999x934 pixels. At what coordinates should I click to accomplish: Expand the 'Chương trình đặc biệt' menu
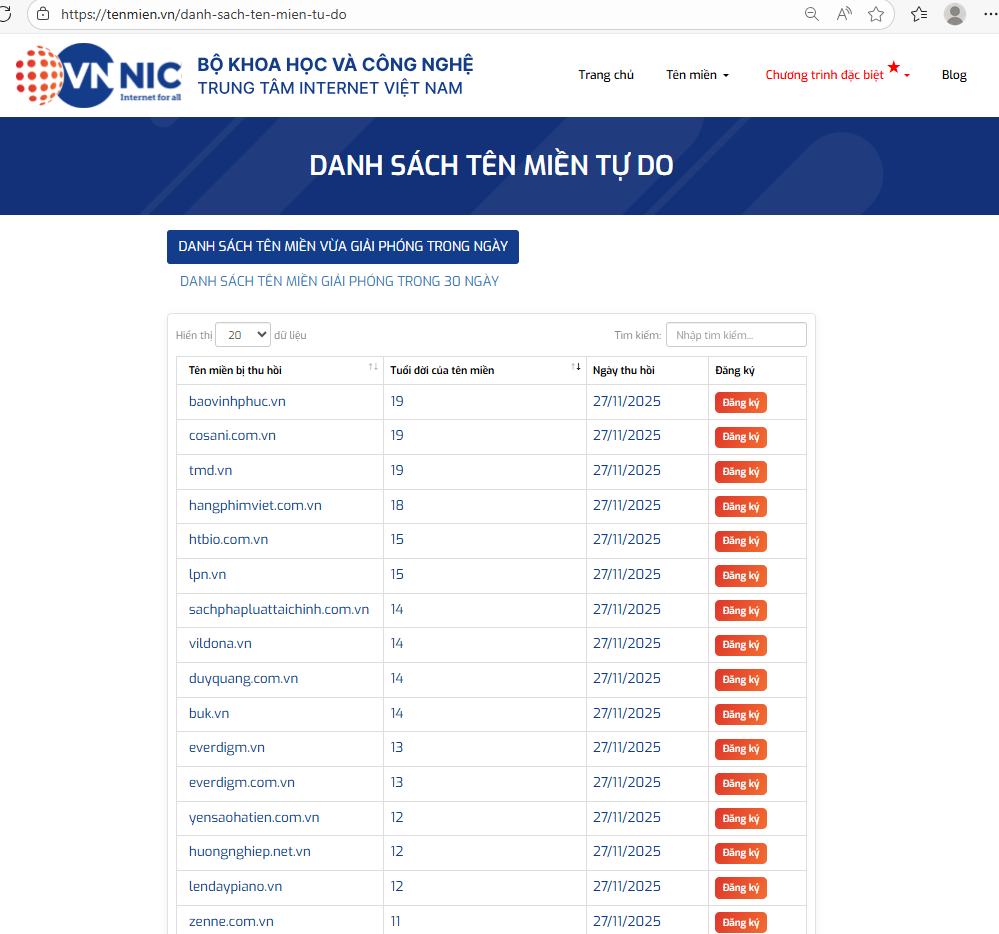[836, 75]
